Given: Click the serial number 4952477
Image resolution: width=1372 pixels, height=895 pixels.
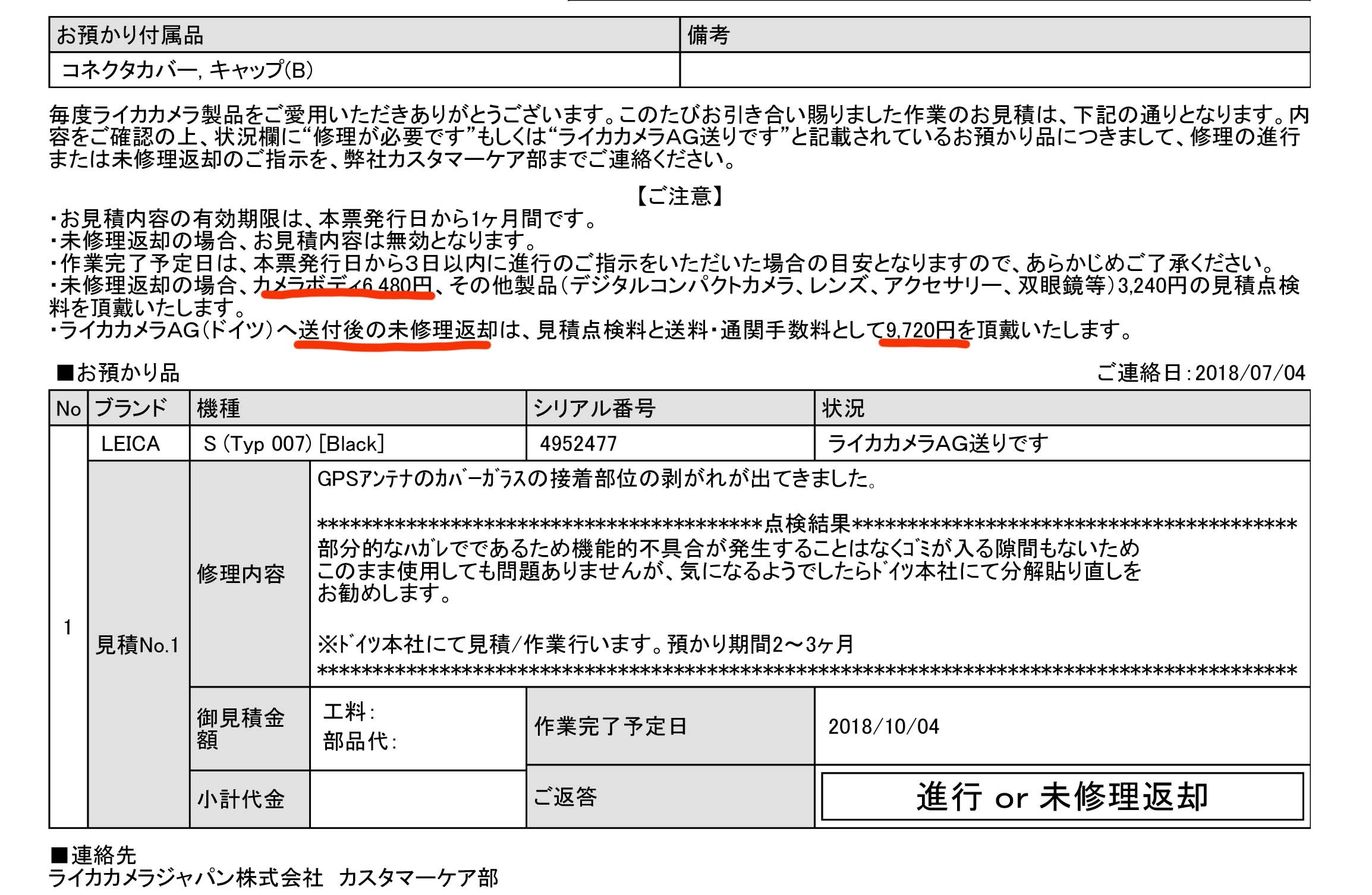Looking at the screenshot, I should pos(578,443).
